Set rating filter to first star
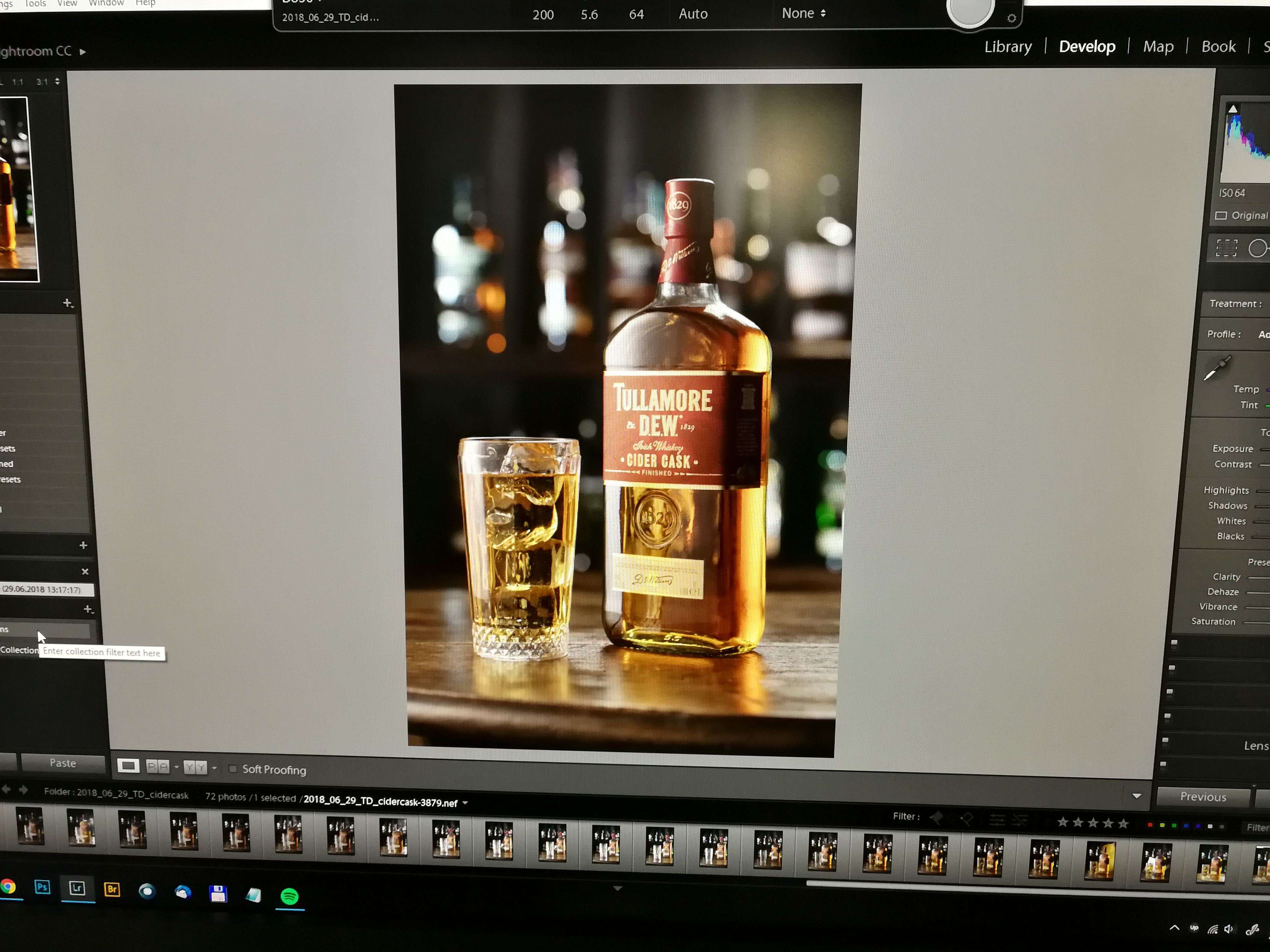This screenshot has width=1270, height=952. click(x=1063, y=822)
